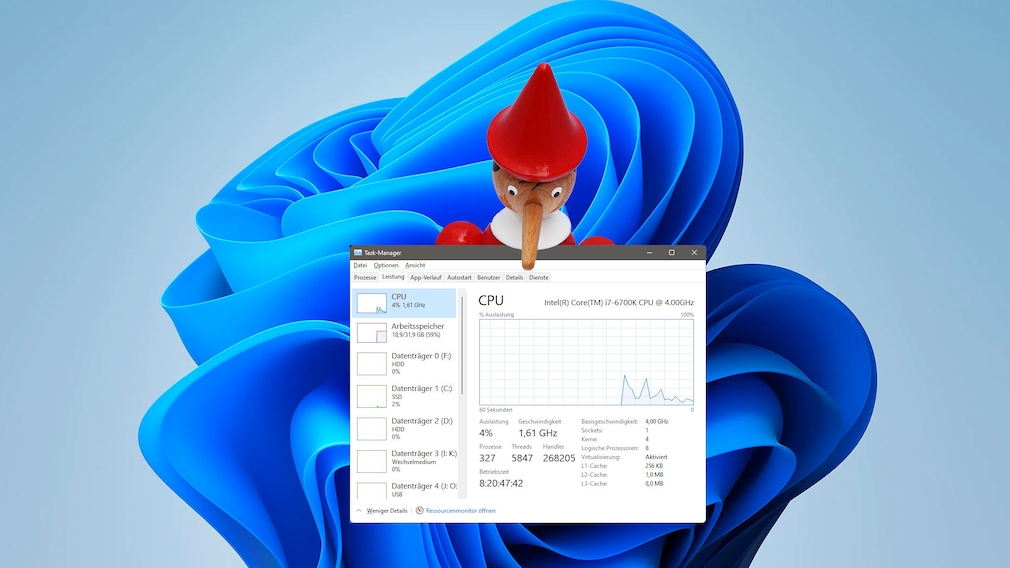Minimize the Task-Manager window
This screenshot has height=568, width=1010.
tap(649, 252)
